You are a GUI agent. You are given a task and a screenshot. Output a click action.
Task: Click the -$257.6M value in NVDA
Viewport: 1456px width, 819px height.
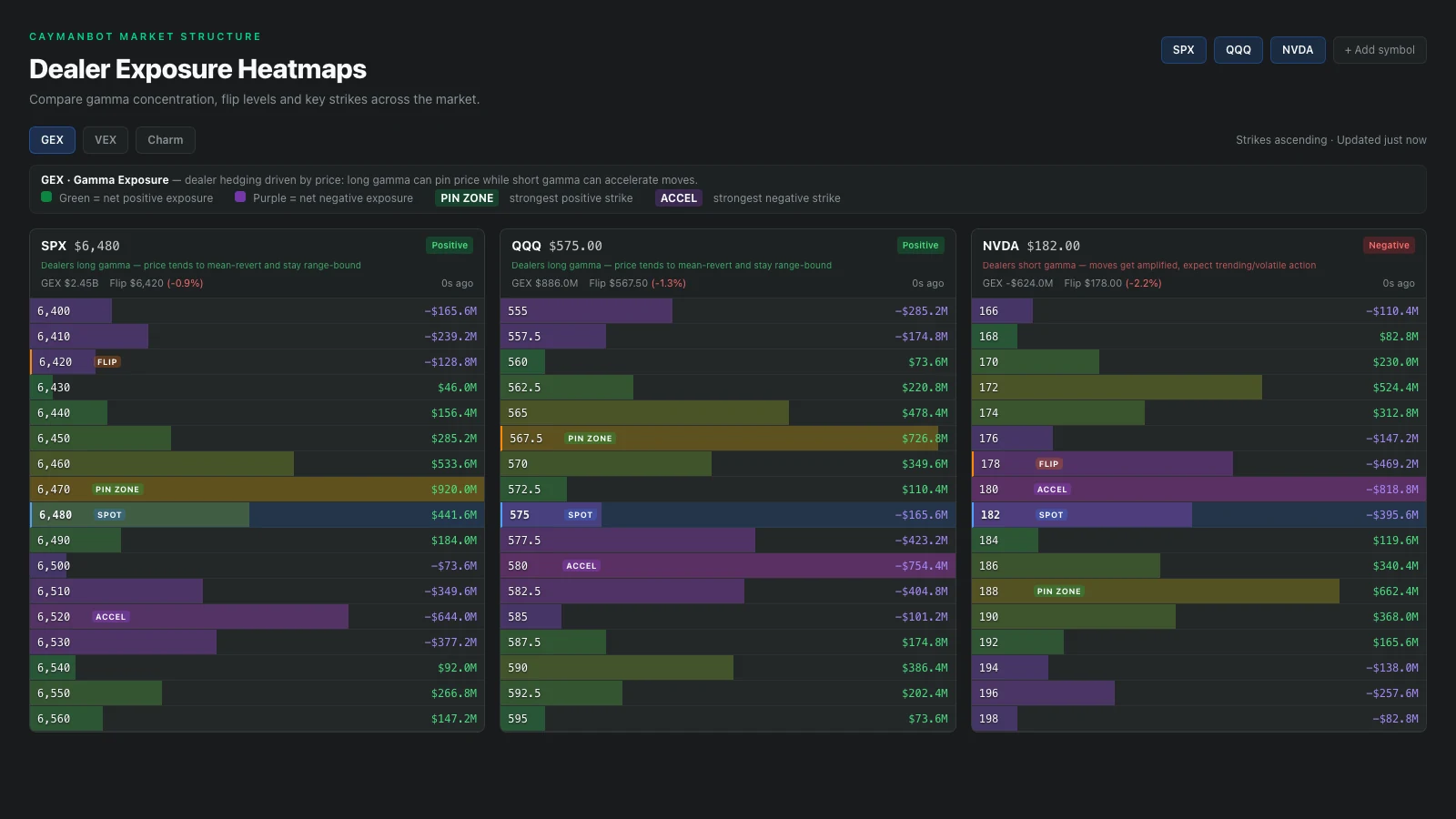pyautogui.click(x=1392, y=693)
